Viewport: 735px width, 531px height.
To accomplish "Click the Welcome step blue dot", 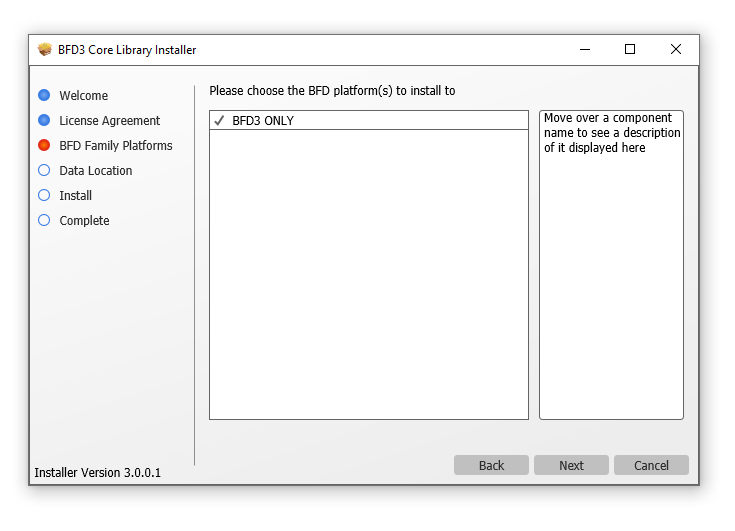I will (44, 95).
